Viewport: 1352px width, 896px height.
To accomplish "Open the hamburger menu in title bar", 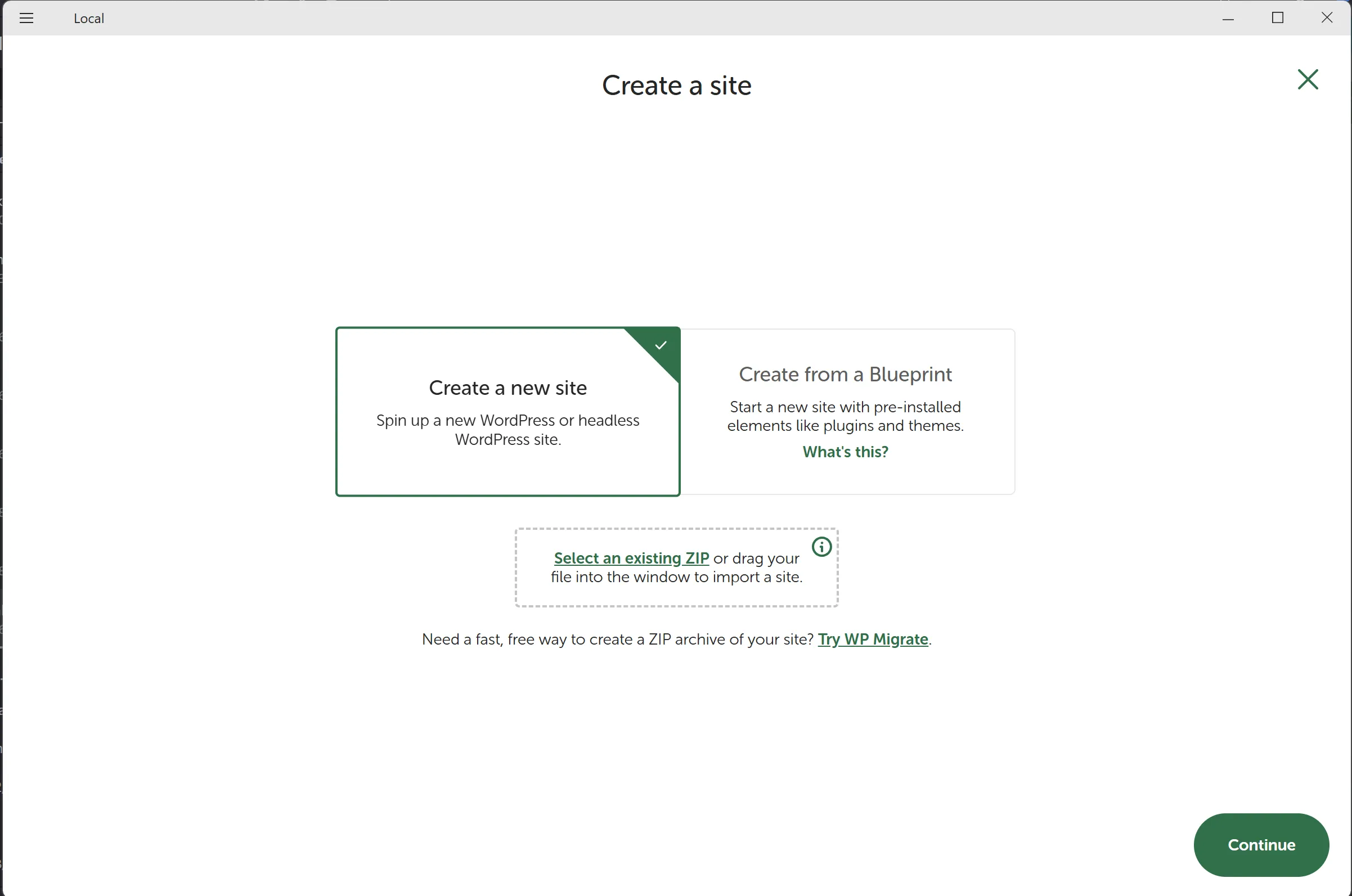I will 26,19.
